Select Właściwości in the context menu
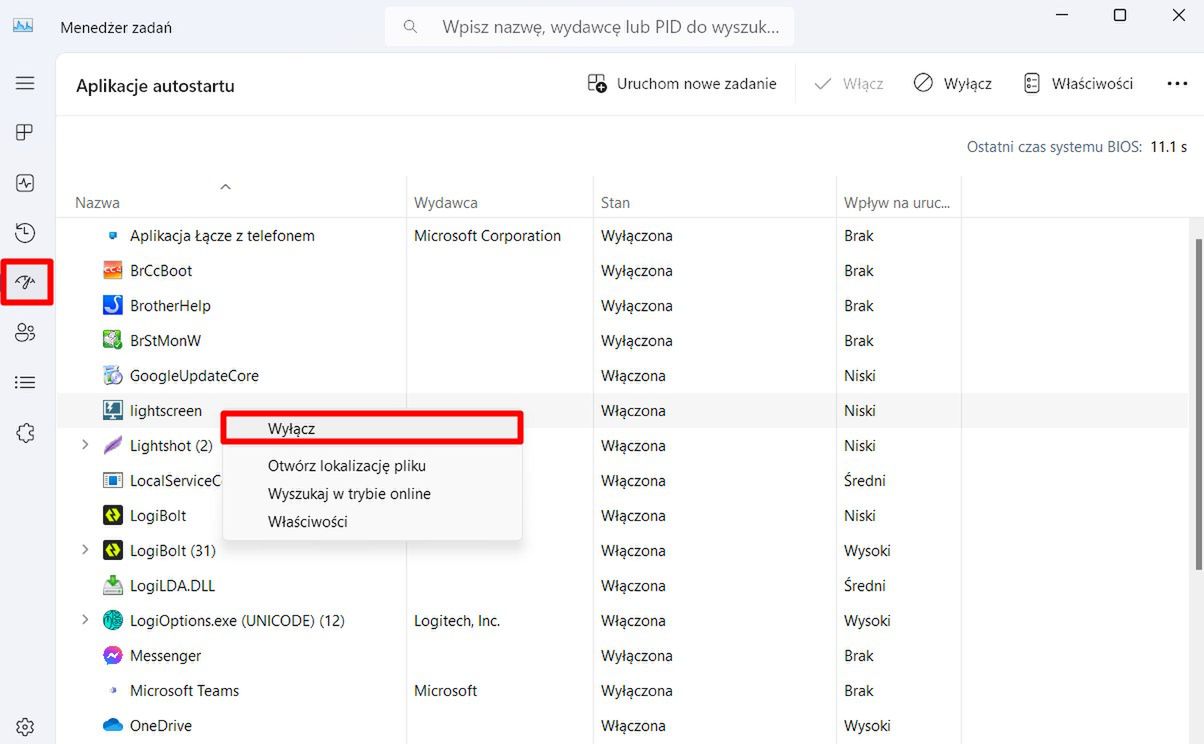The width and height of the screenshot is (1204, 744). [x=307, y=521]
